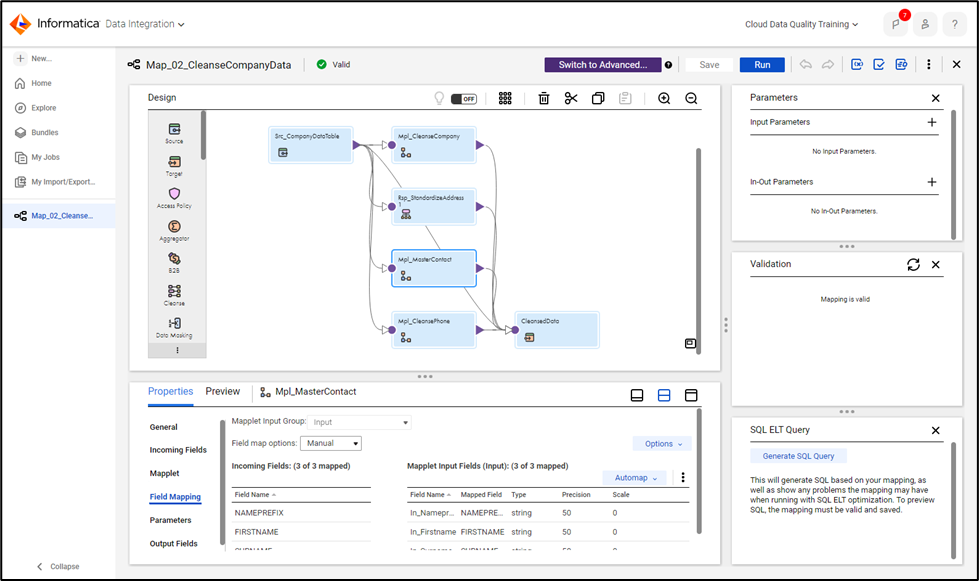This screenshot has height=581, width=979.
Task: Open the vertical ellipsis mapping actions menu
Action: pos(928,64)
